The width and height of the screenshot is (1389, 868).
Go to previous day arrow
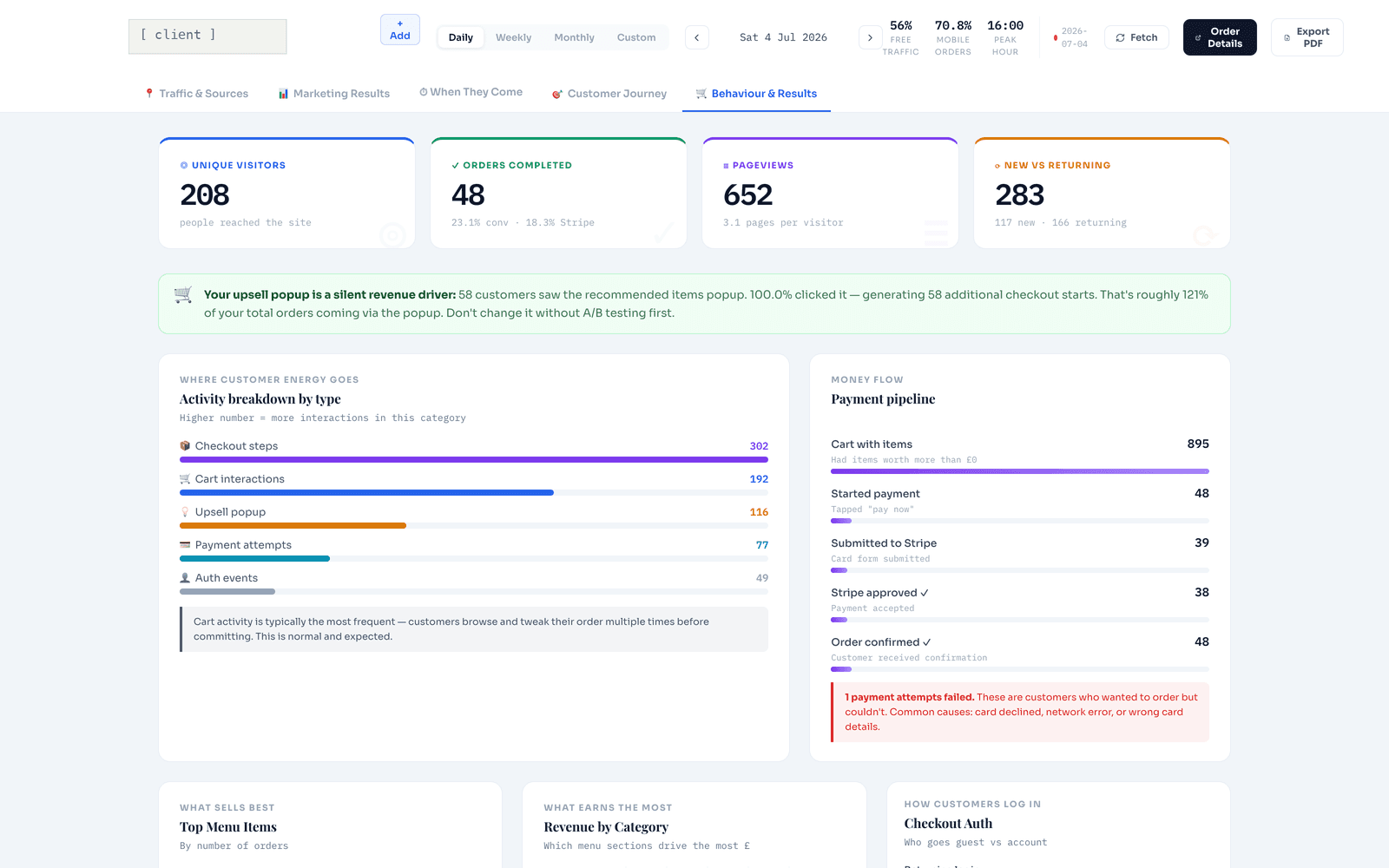(x=697, y=37)
